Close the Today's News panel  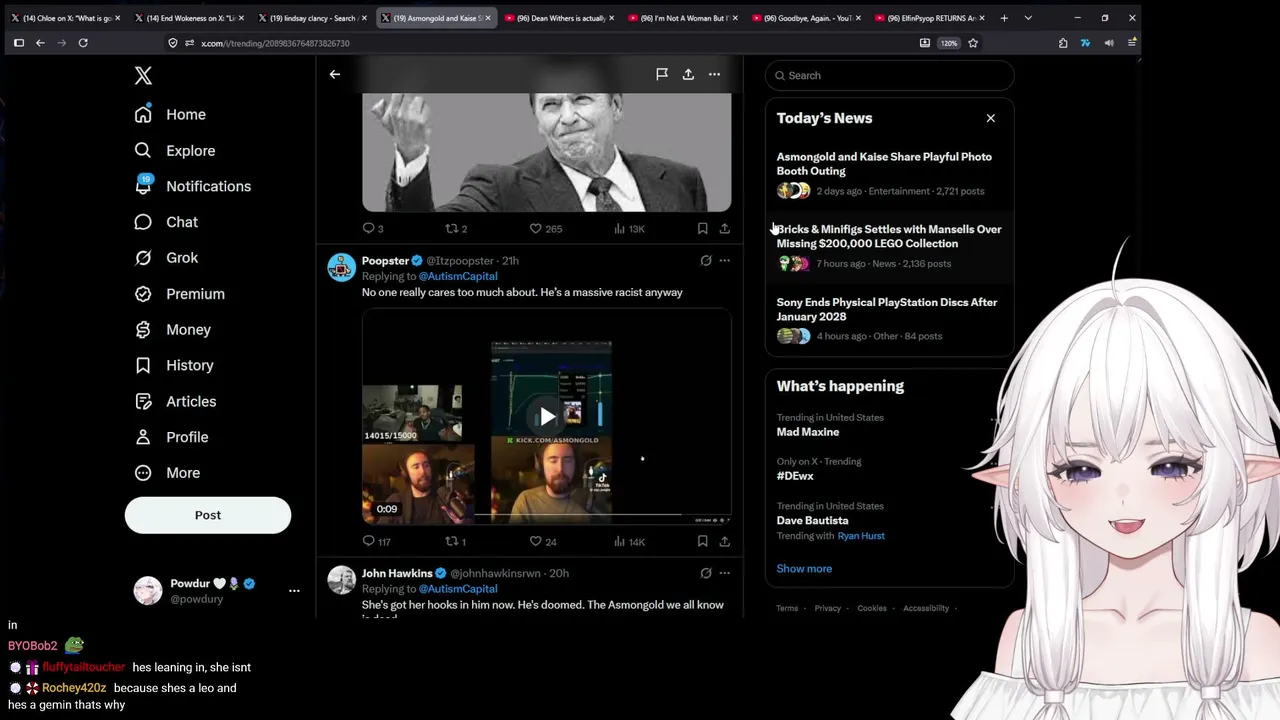click(x=991, y=118)
